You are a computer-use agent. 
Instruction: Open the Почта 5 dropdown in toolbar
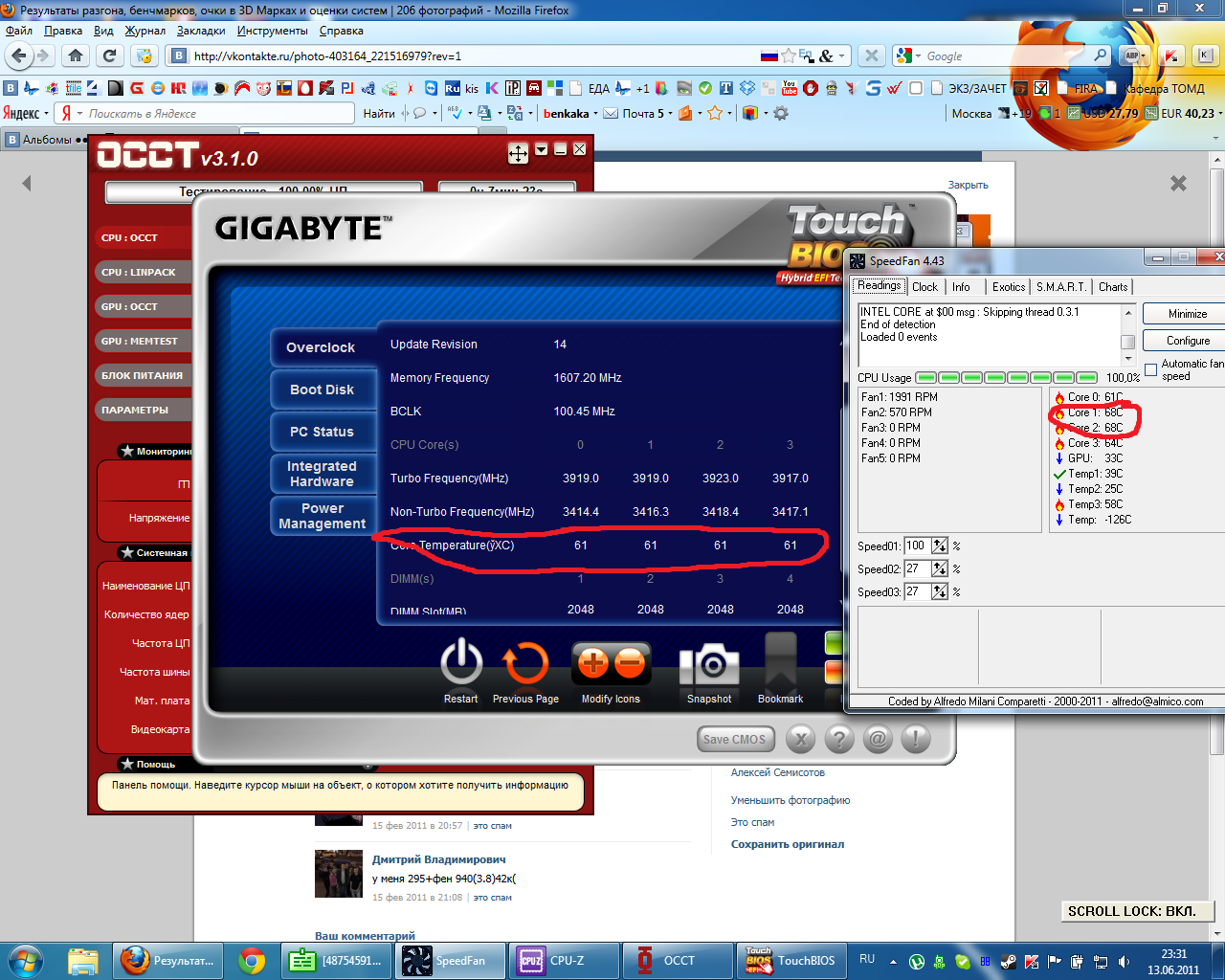[x=642, y=113]
